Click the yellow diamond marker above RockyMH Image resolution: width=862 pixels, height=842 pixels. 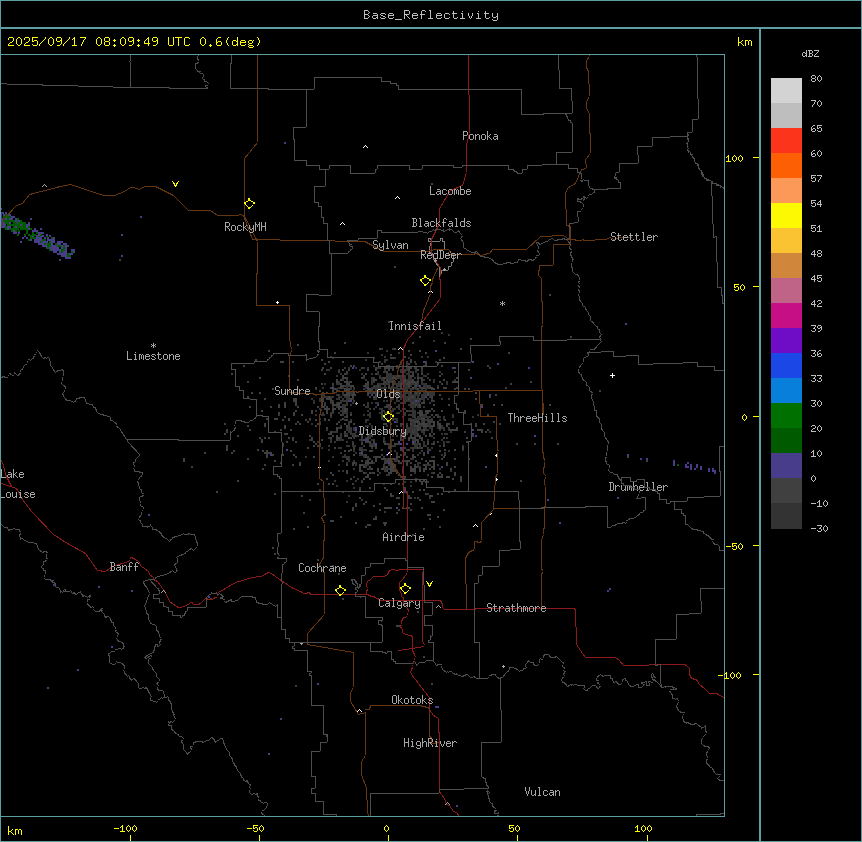click(x=249, y=204)
